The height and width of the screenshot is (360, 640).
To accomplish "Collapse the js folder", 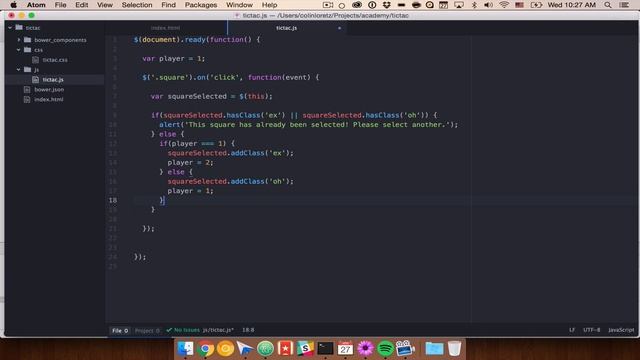I will pos(18,70).
